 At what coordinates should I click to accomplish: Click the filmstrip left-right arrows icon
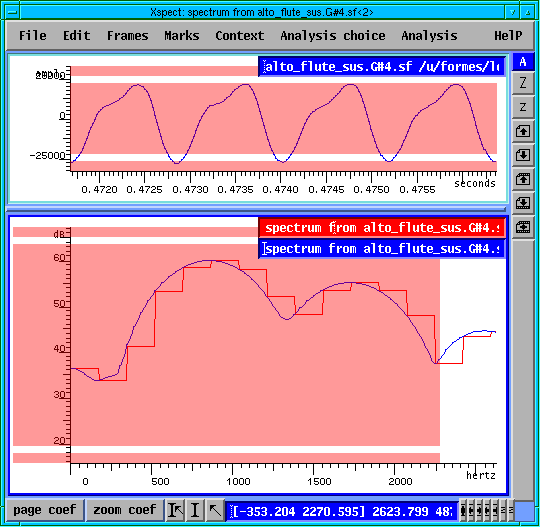[x=523, y=227]
